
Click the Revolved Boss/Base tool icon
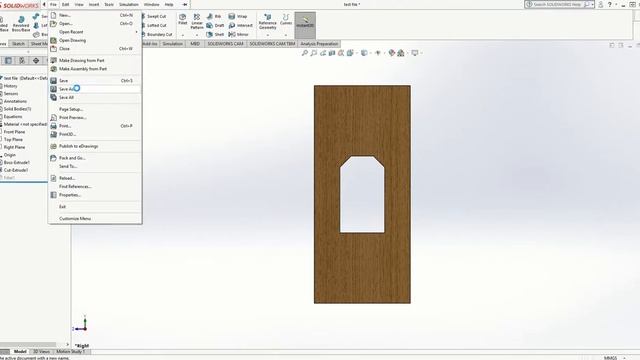(21, 24)
